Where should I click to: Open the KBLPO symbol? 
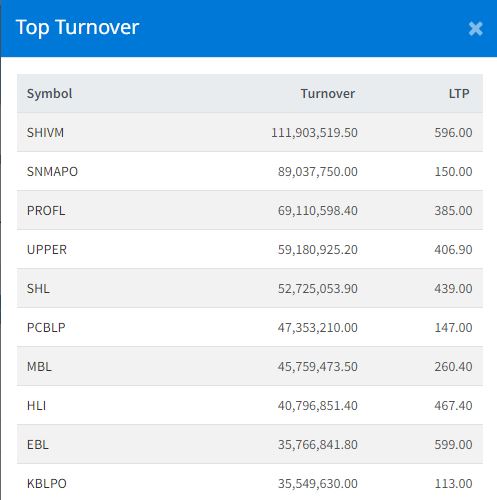[x=47, y=484]
